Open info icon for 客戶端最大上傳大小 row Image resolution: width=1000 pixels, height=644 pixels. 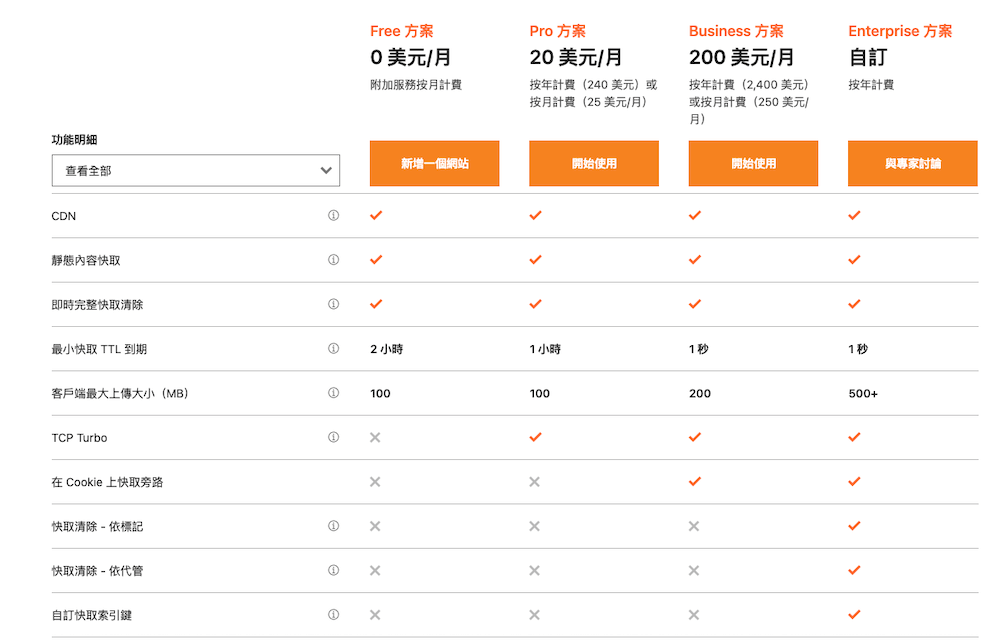[x=333, y=393]
